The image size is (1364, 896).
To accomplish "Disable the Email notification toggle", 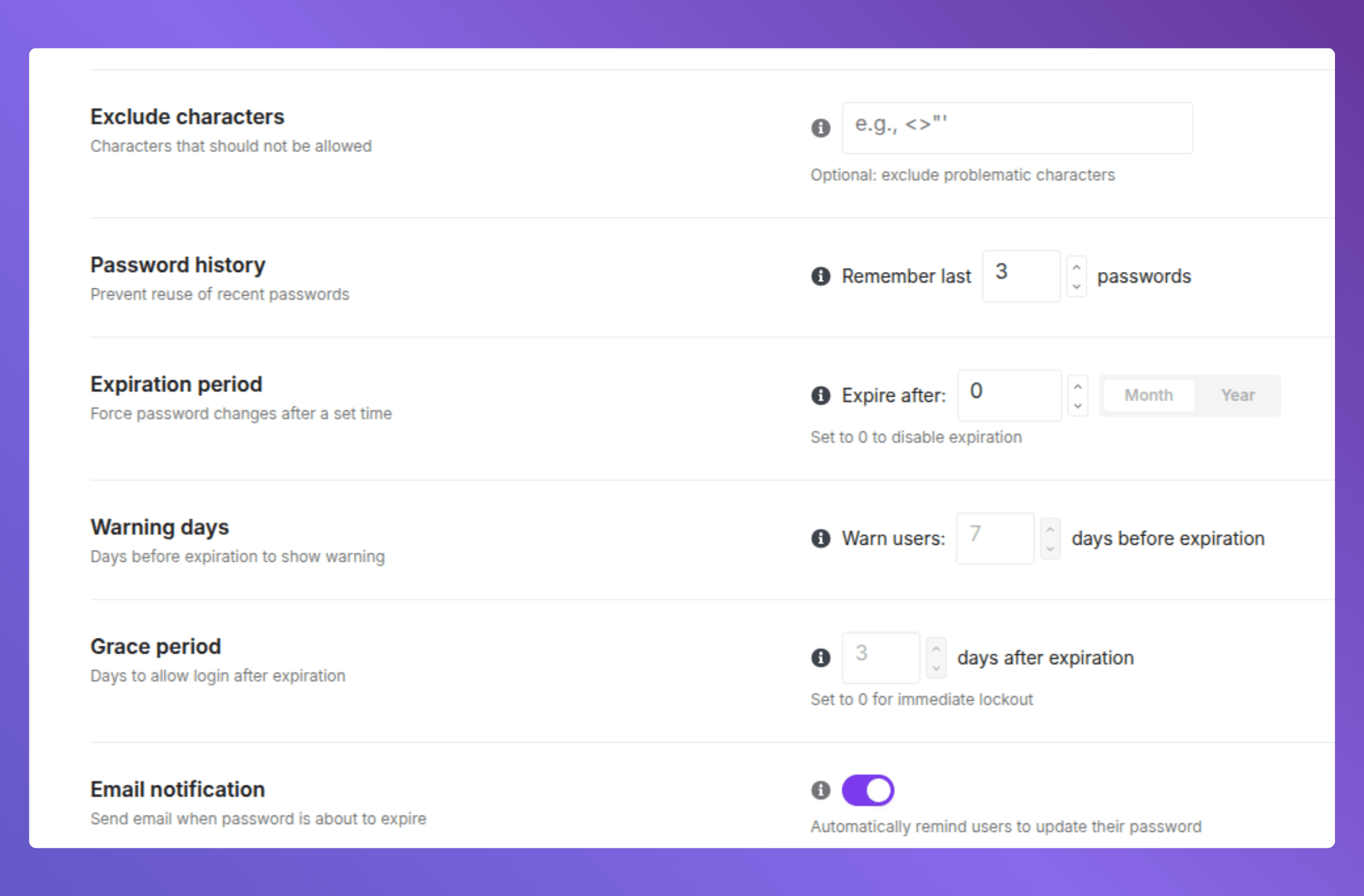I will [868, 790].
